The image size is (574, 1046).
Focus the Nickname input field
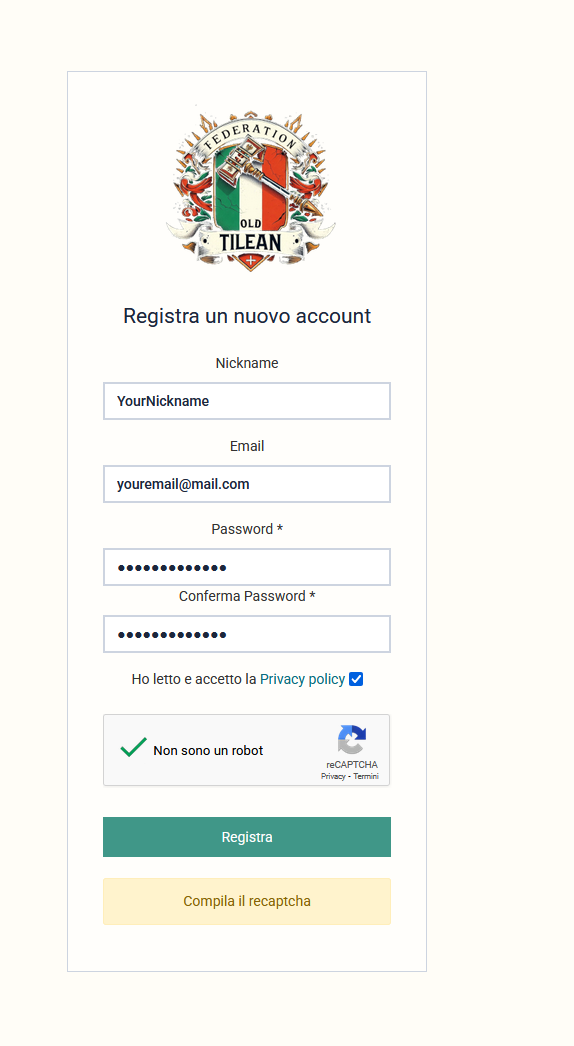pos(247,401)
